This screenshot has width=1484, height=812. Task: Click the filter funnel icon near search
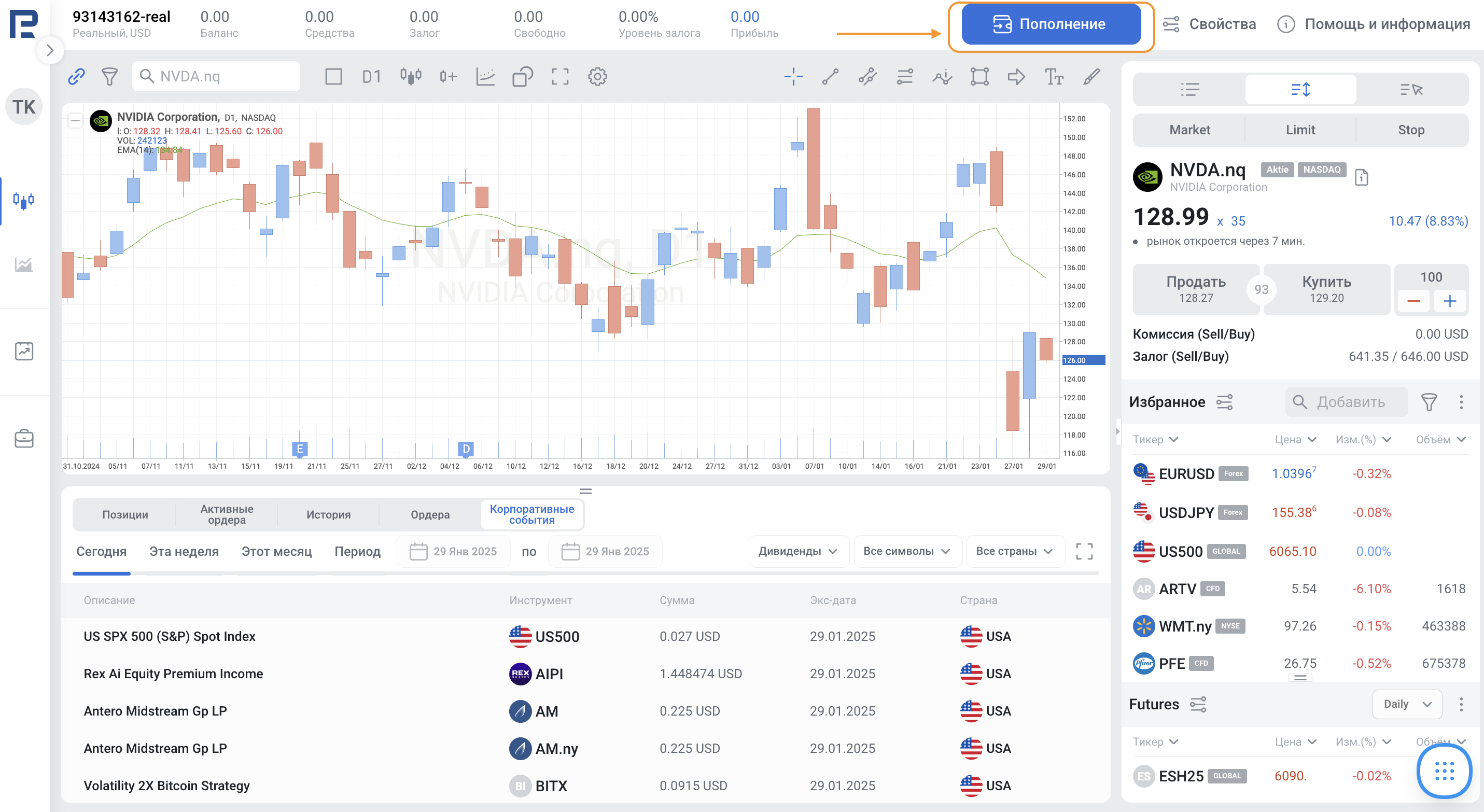click(x=109, y=77)
